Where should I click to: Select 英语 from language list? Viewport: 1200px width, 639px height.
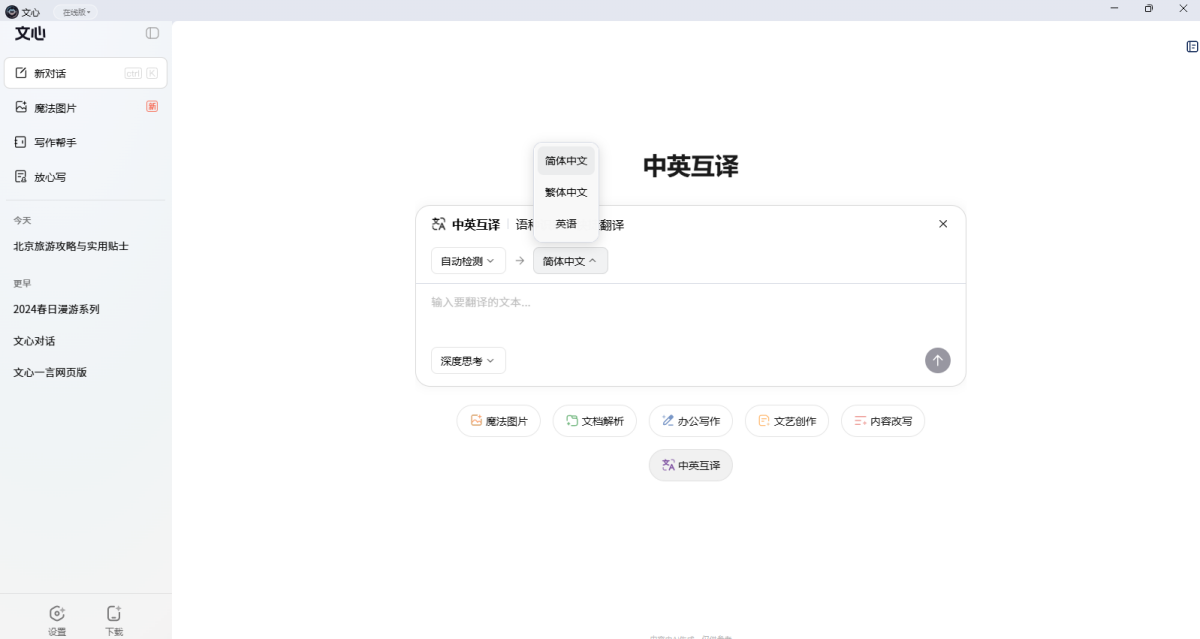pos(566,224)
